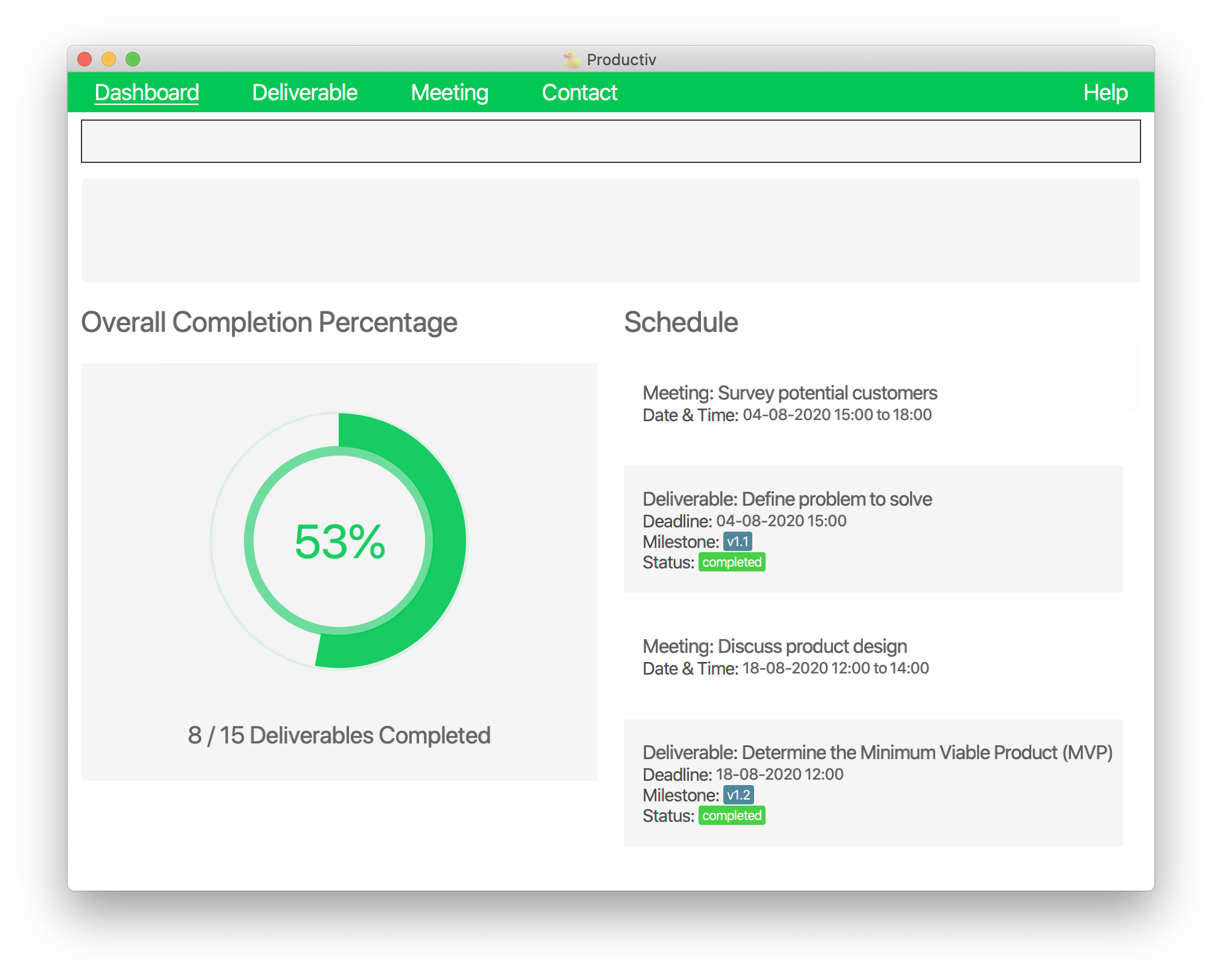Select Meeting: Survey potential customers entry
This screenshot has height=980, width=1222.
pos(874,403)
